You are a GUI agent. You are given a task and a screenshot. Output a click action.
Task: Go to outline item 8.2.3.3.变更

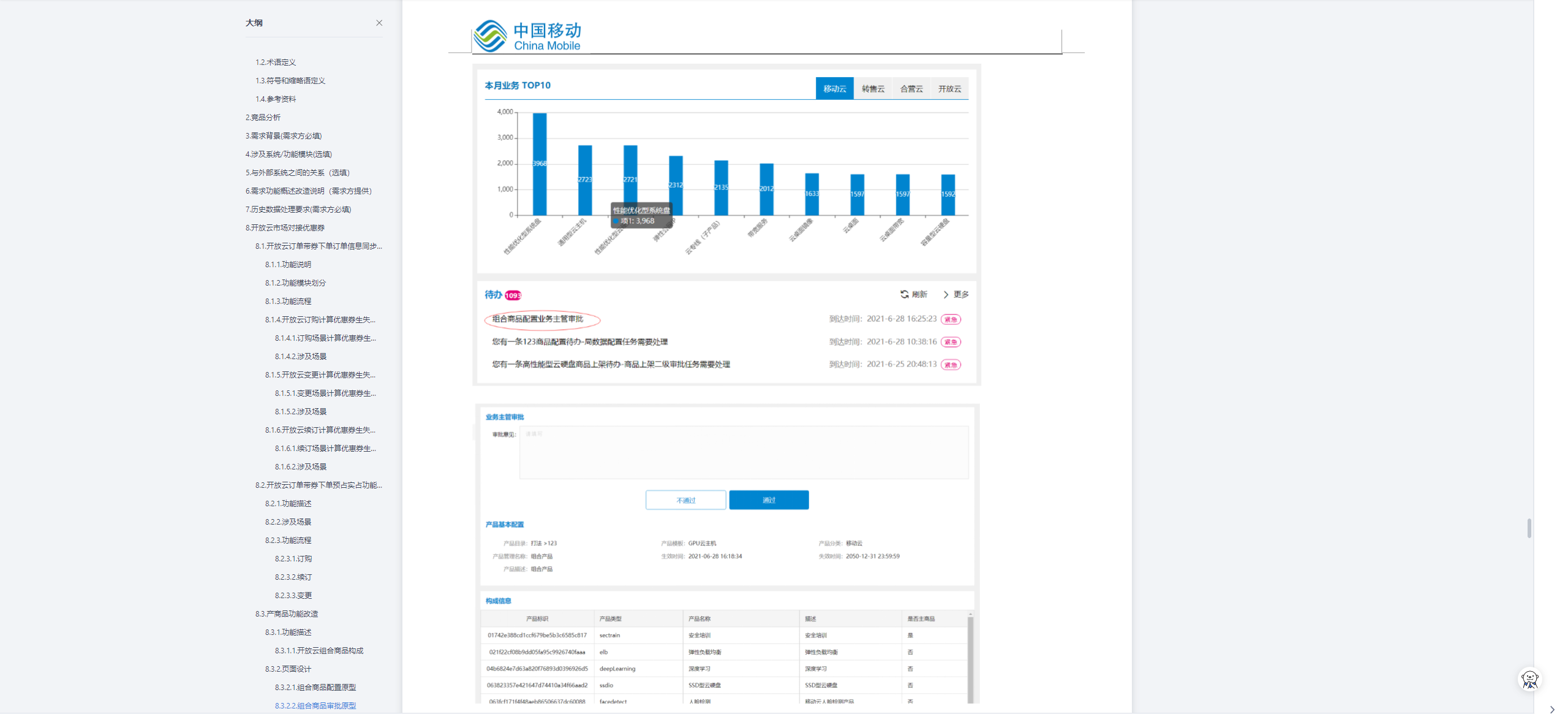(293, 595)
